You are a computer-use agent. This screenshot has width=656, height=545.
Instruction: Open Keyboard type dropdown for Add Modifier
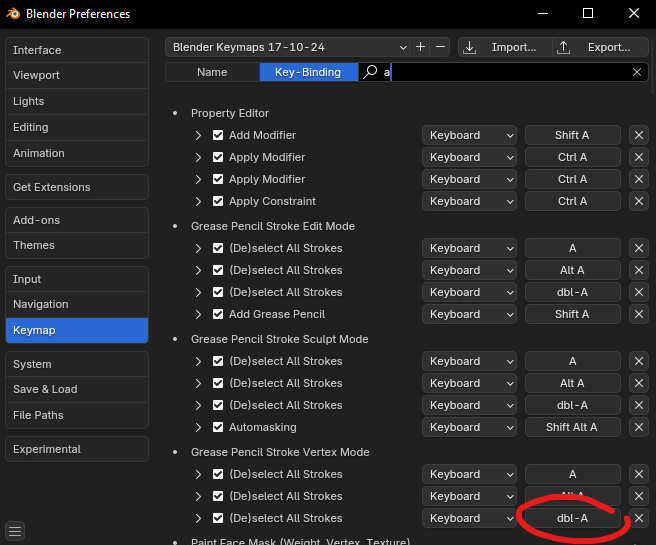pyautogui.click(x=469, y=135)
